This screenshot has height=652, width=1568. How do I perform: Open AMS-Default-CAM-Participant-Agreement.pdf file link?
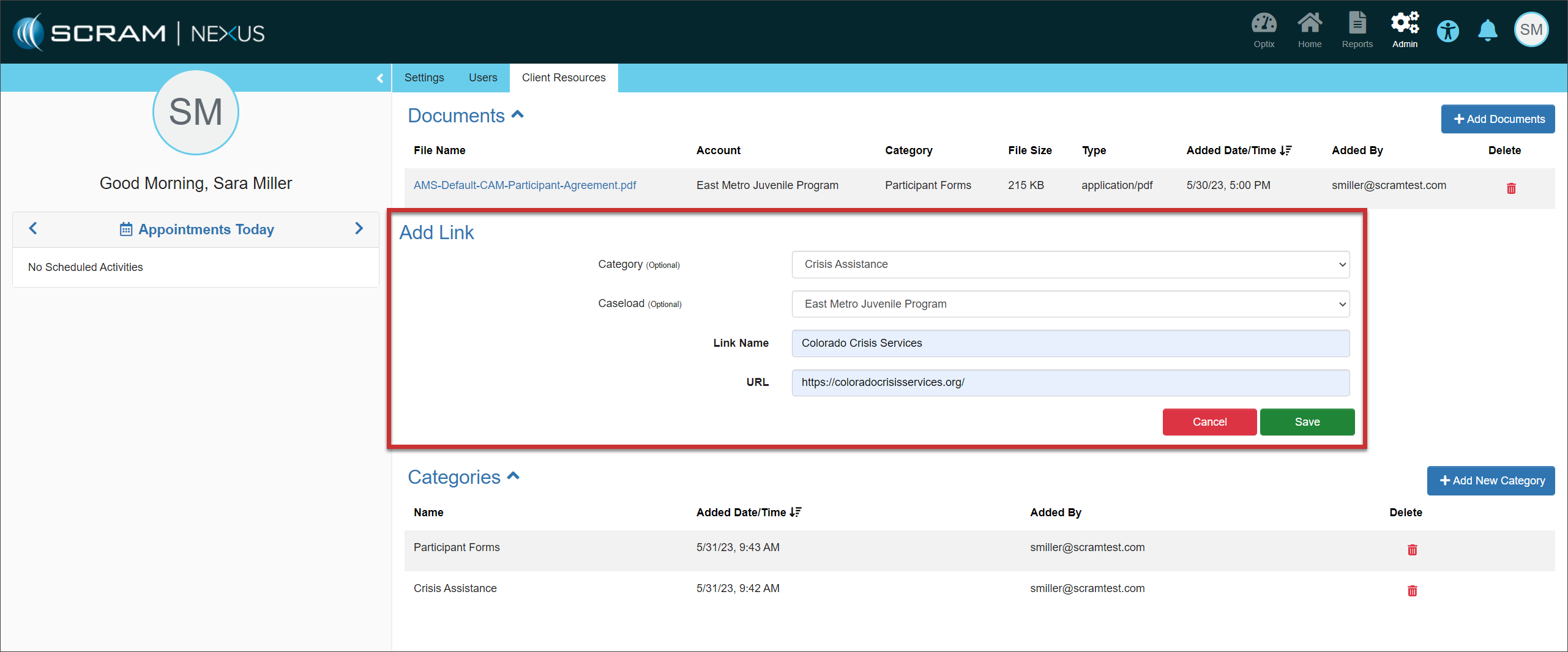(525, 185)
